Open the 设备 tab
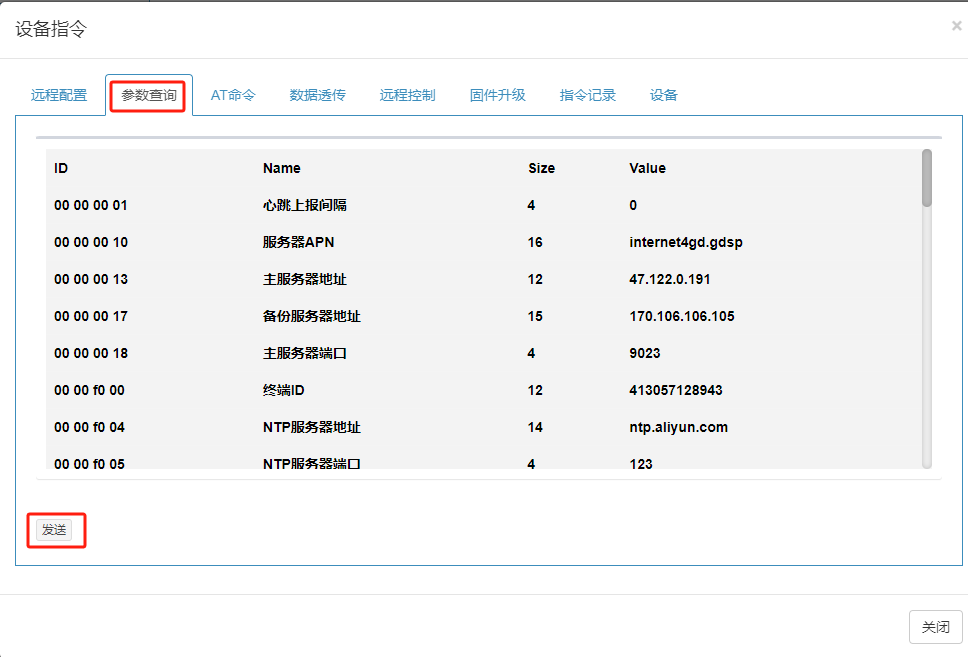 (663, 96)
